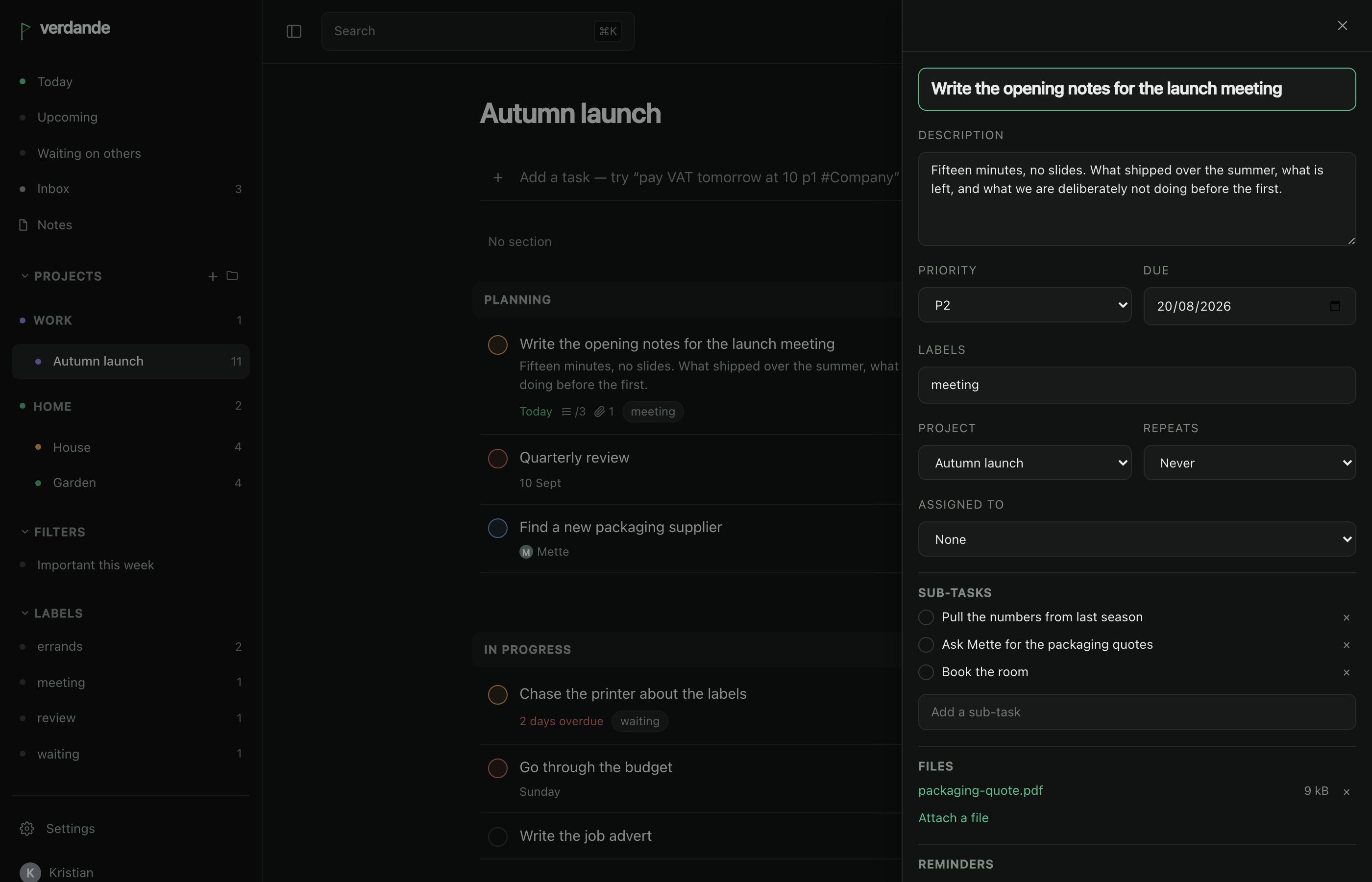Complete the Quarterly review task circle
Viewport: 1372px width, 882px height.
(x=498, y=458)
